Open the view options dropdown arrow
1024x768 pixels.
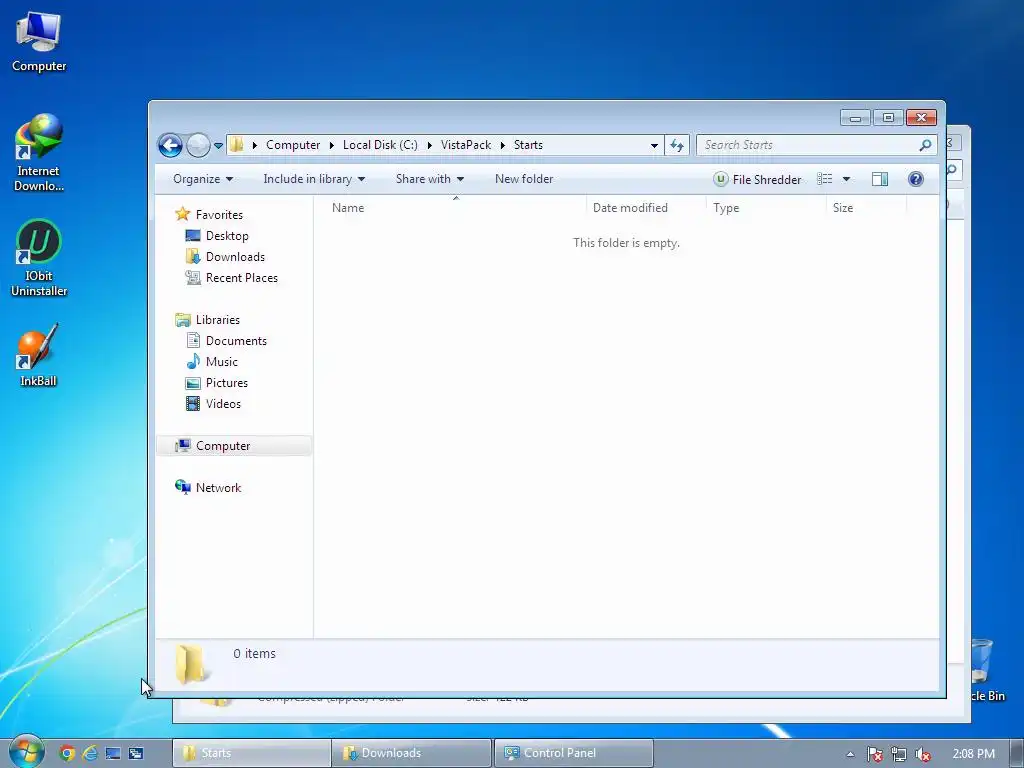click(x=846, y=179)
